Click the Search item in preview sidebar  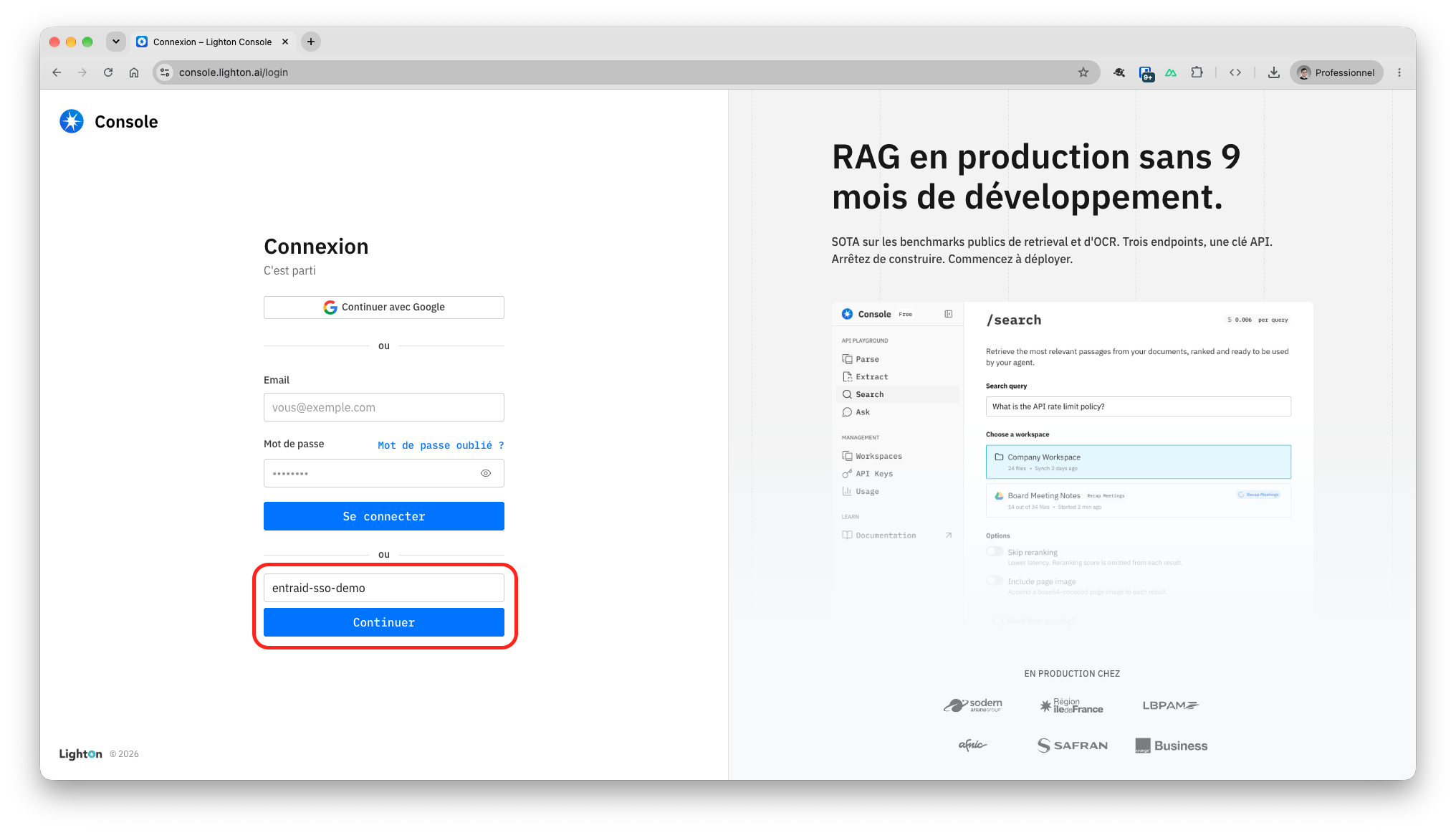[x=897, y=394]
